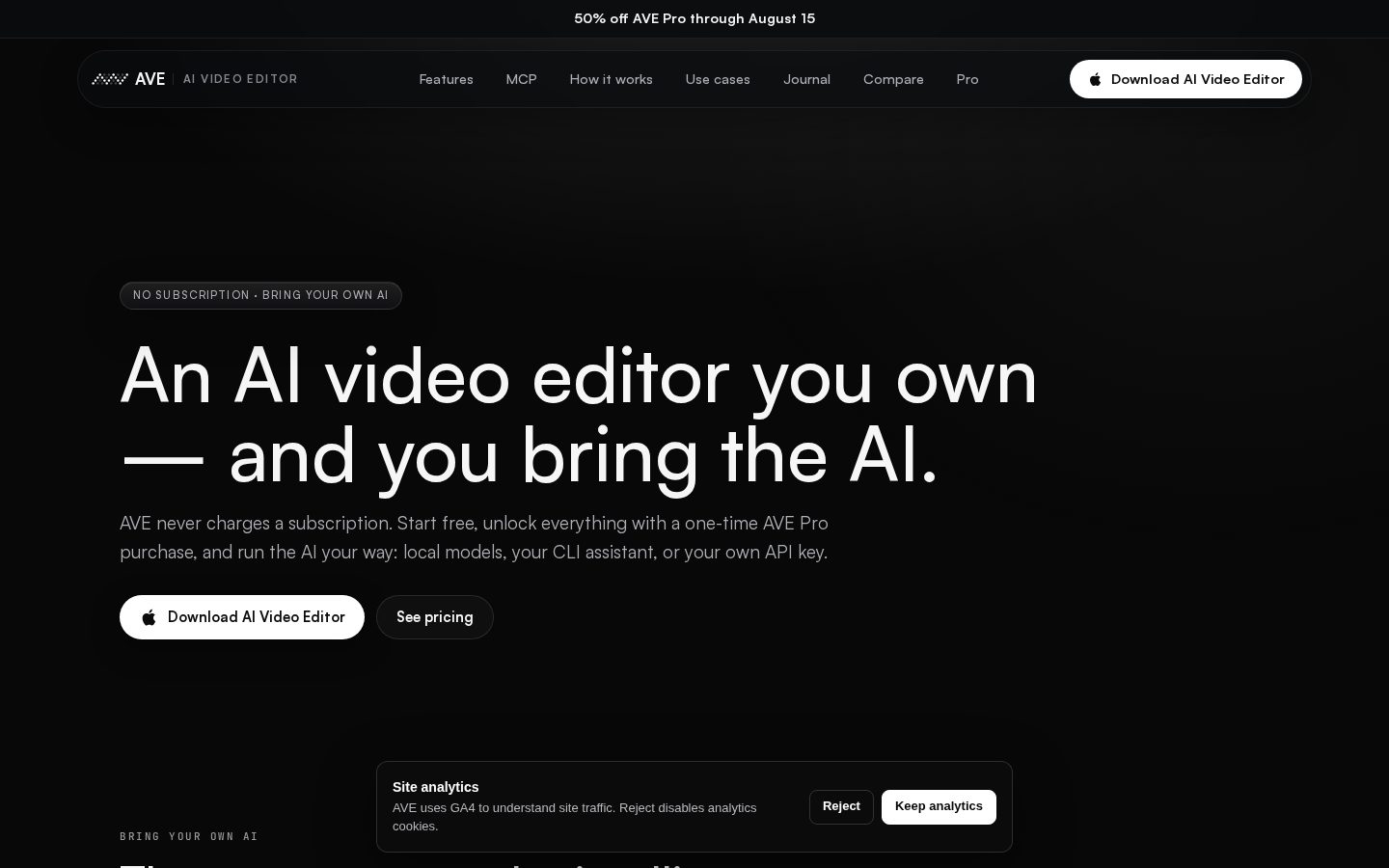1389x868 pixels.
Task: Reject analytics cookies
Action: click(x=841, y=806)
